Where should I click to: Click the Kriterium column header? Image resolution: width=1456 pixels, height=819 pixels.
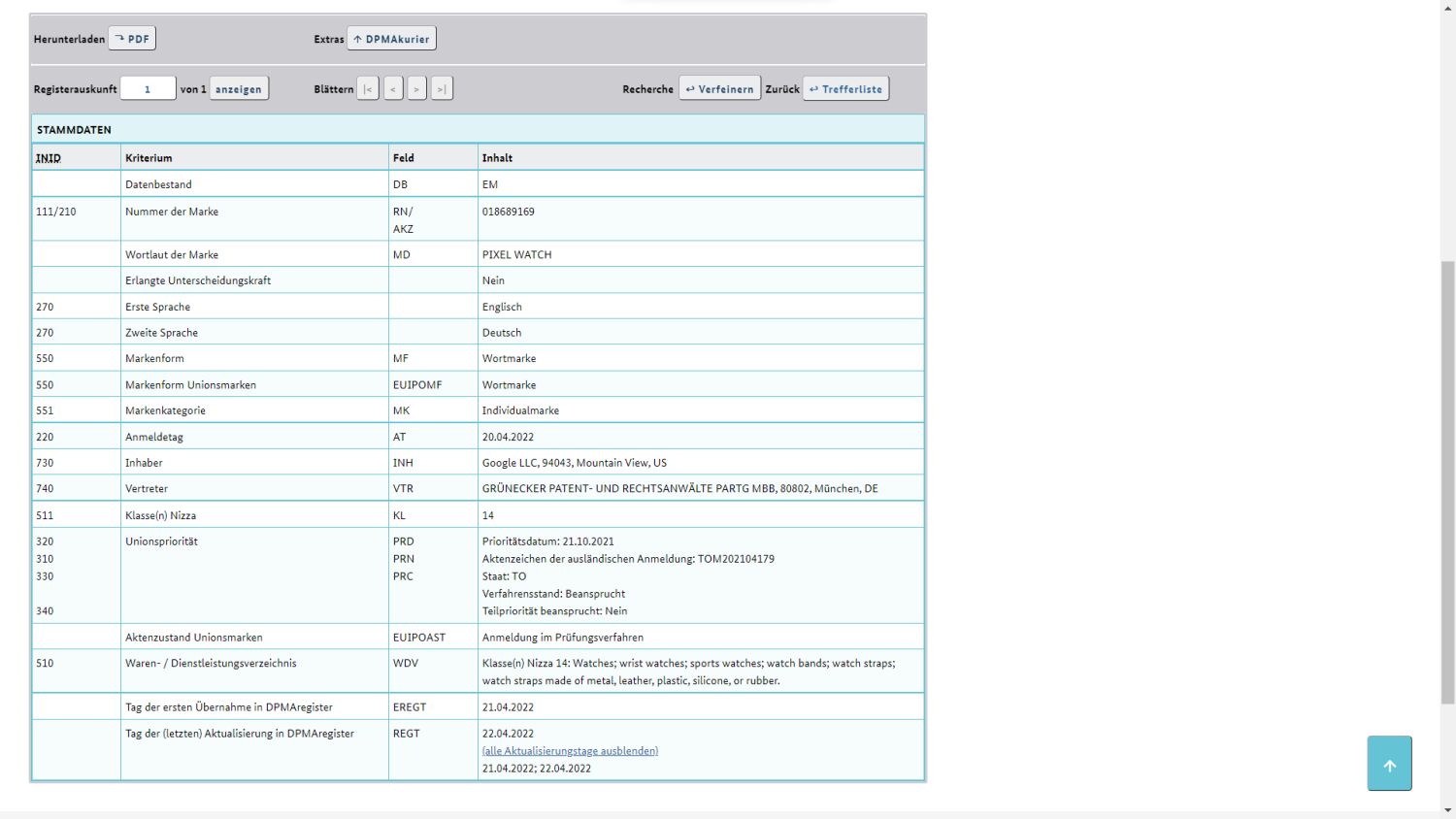pyautogui.click(x=149, y=158)
